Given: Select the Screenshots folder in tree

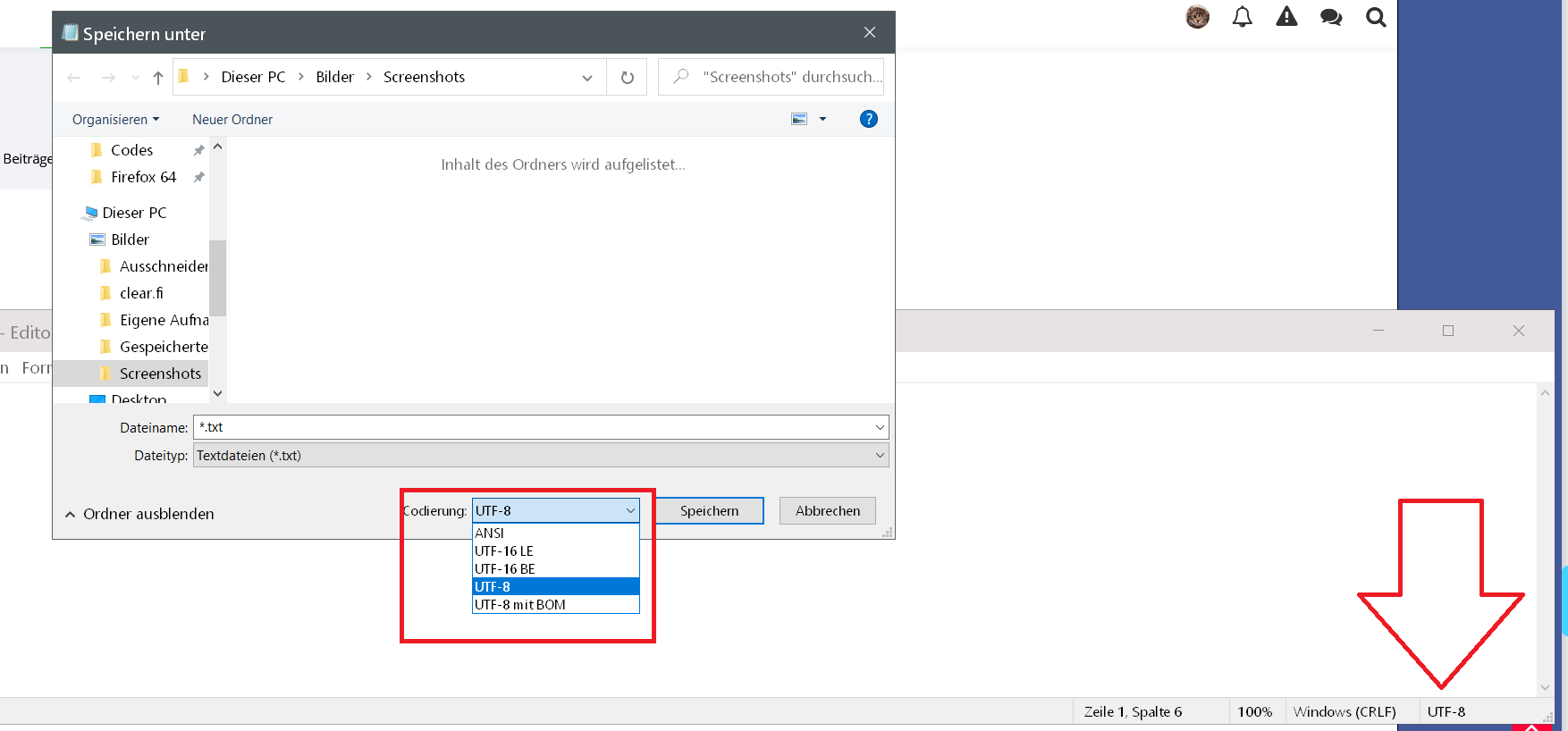Looking at the screenshot, I should pos(160,374).
